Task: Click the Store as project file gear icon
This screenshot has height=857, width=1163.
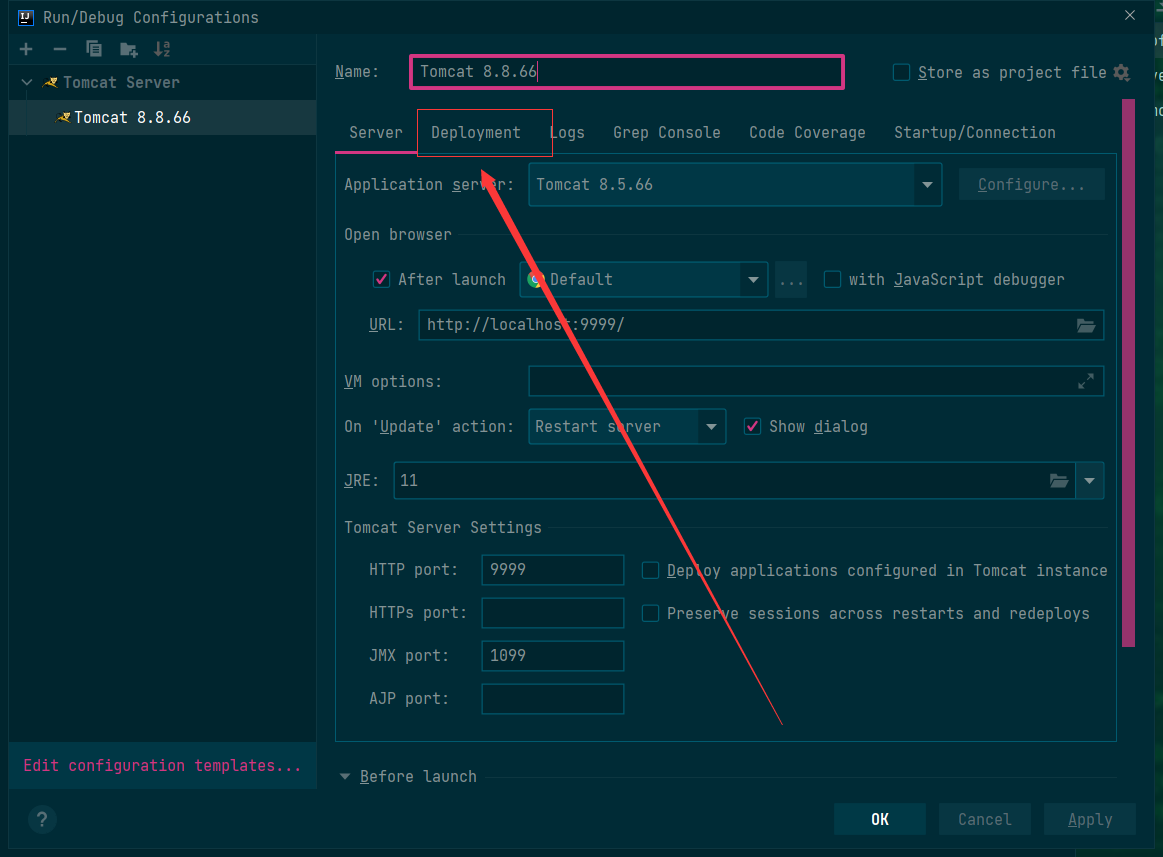Action: point(1121,73)
